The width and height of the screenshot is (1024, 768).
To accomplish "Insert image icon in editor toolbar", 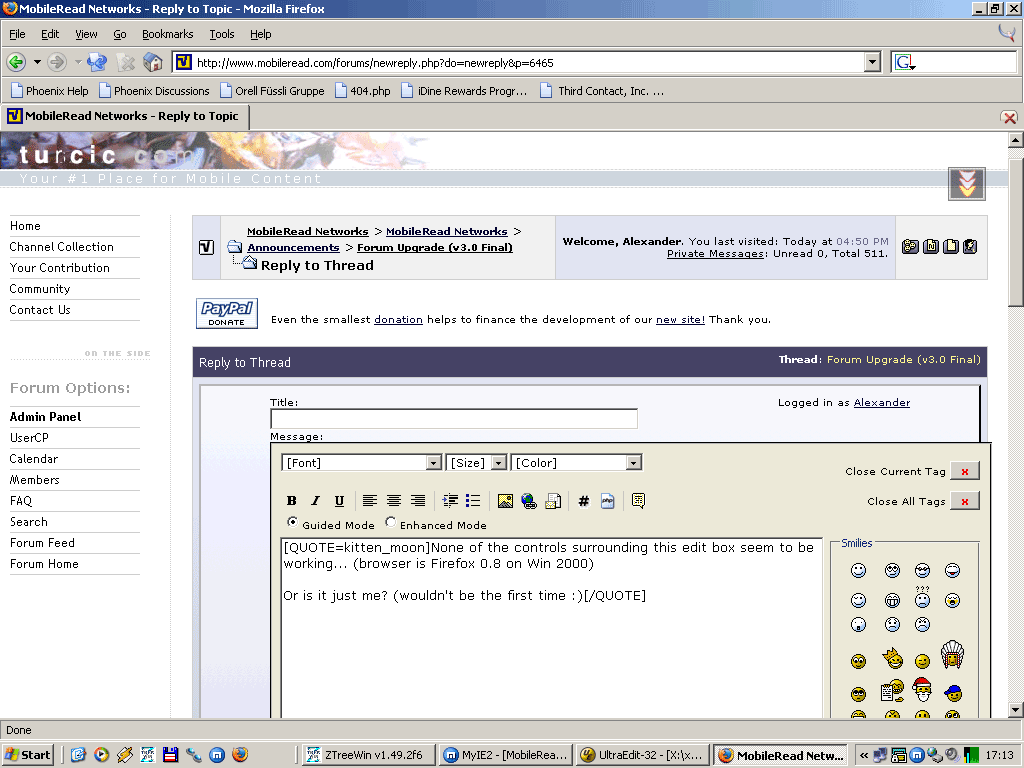I will [x=505, y=501].
